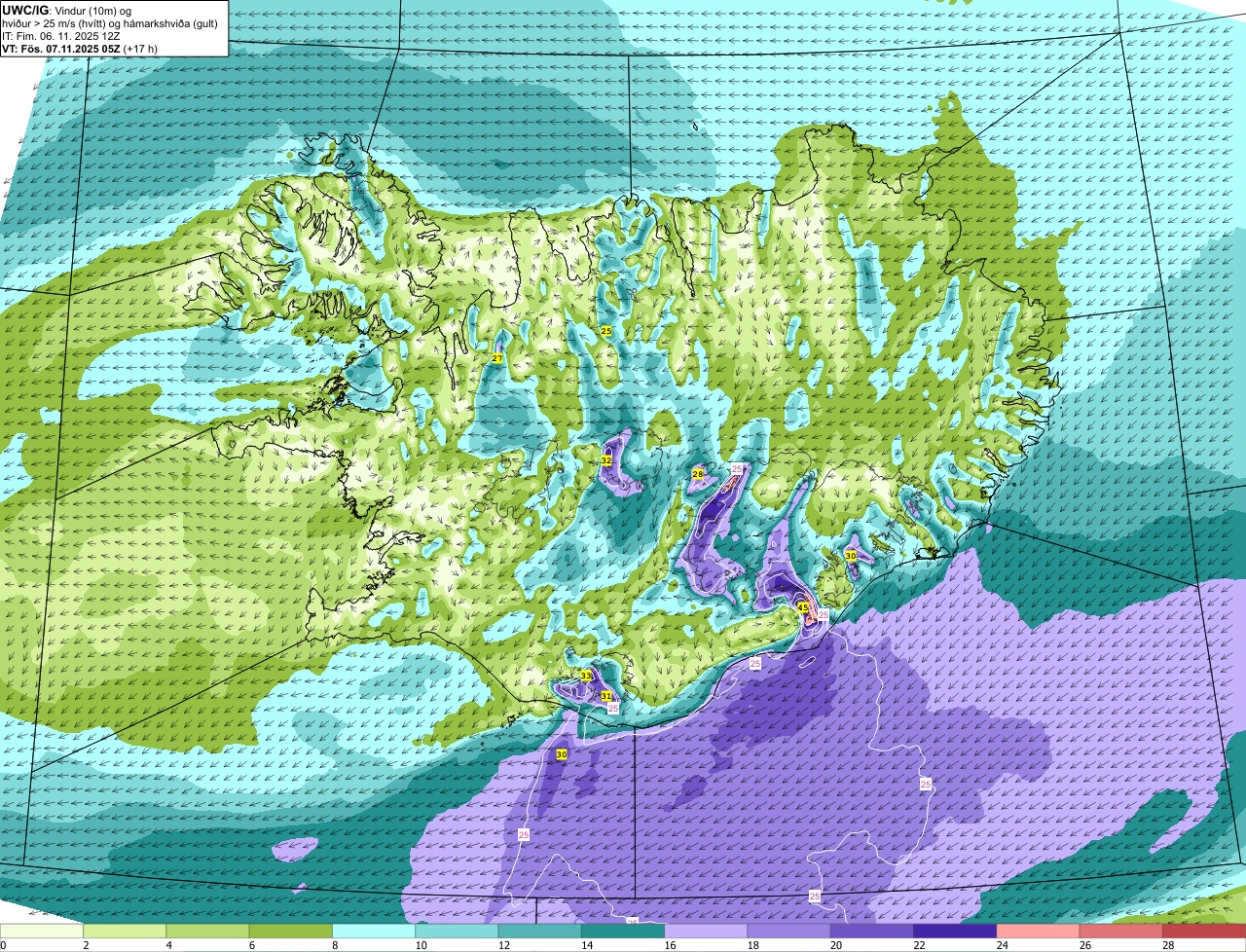1246x952 pixels.
Task: Click the yellow 27 max gust label
Action: 496,359
